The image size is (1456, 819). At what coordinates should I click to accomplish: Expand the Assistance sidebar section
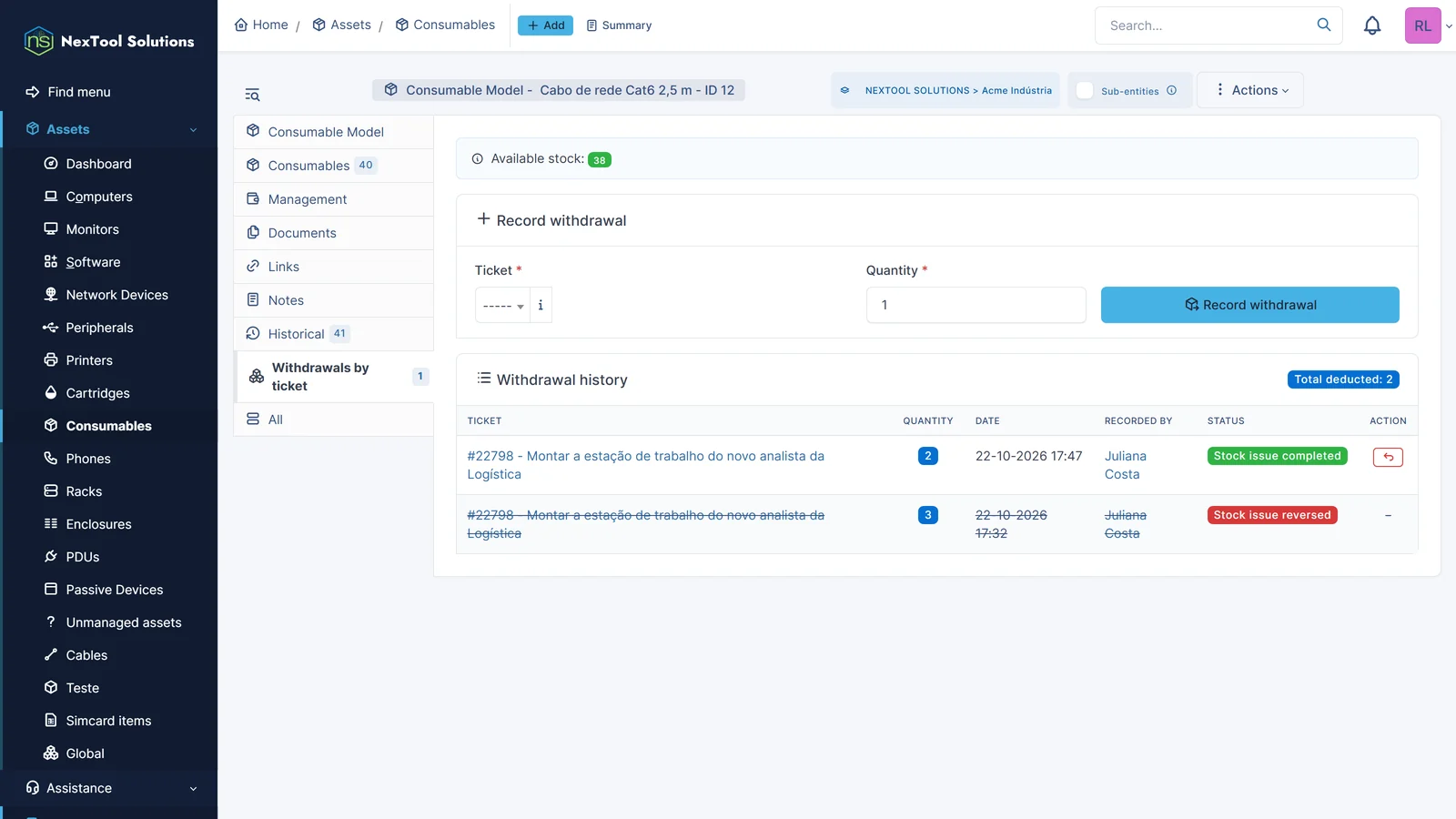coord(109,788)
